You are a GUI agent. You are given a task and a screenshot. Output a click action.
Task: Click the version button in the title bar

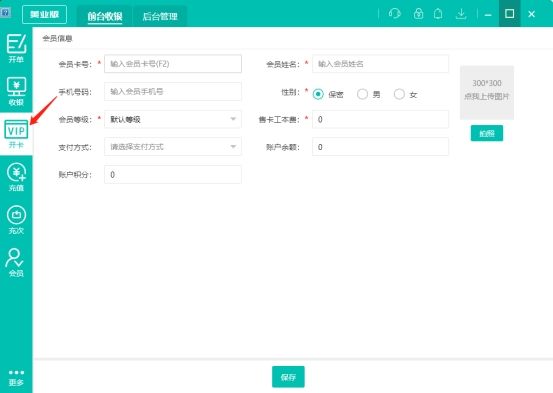coord(44,14)
